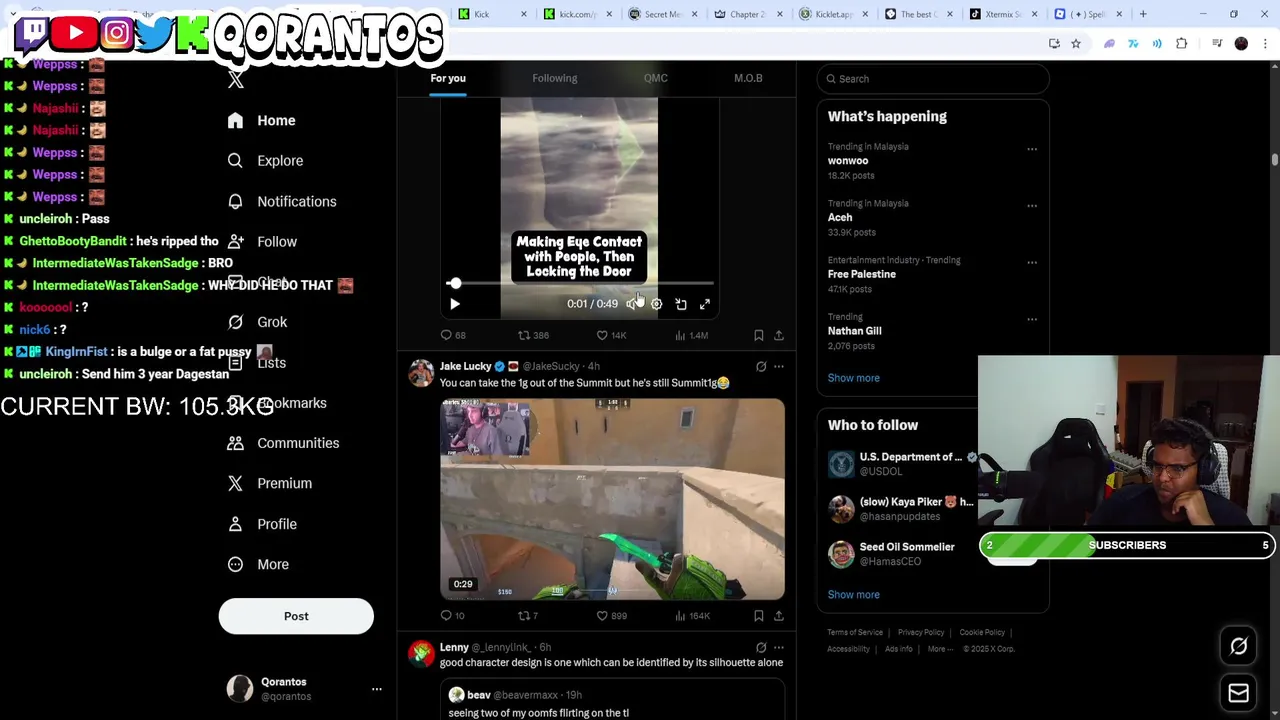Screen dimensions: 1280x720
Task: Open the Free Palestine trending topic
Action: 861,274
